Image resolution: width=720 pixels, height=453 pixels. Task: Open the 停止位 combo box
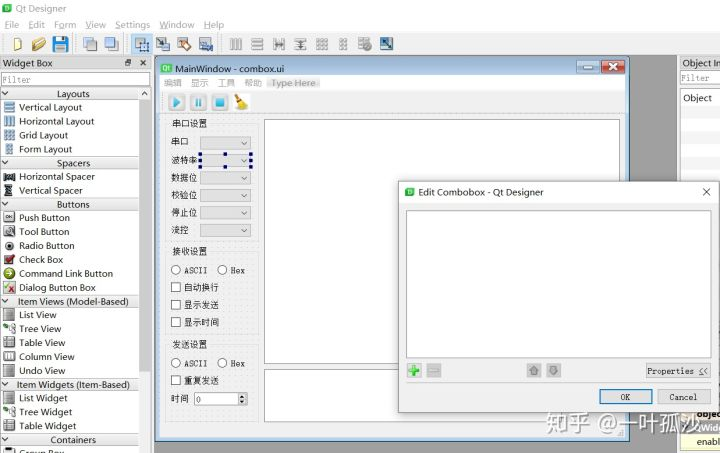pyautogui.click(x=225, y=213)
